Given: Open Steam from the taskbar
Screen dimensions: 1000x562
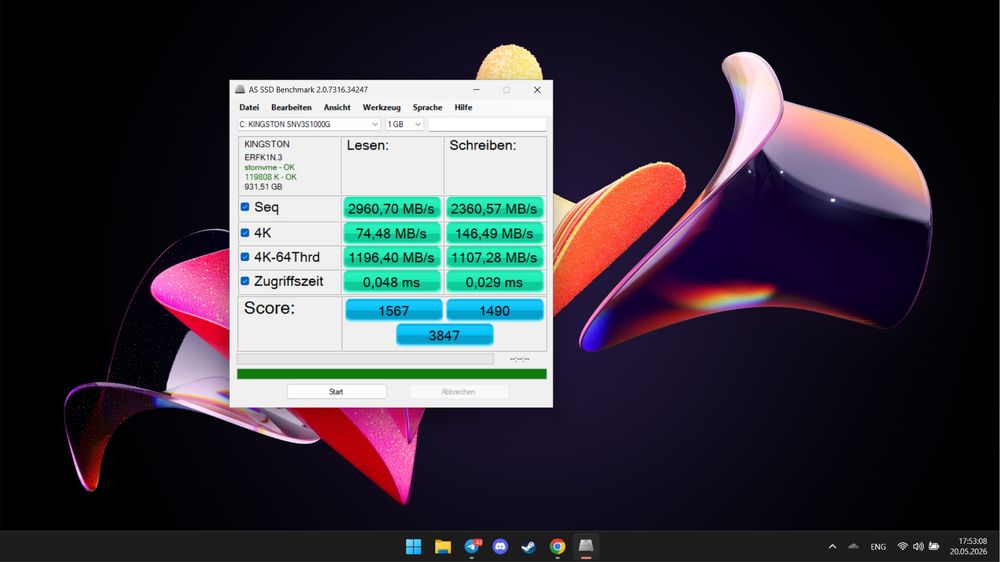Looking at the screenshot, I should tap(529, 546).
